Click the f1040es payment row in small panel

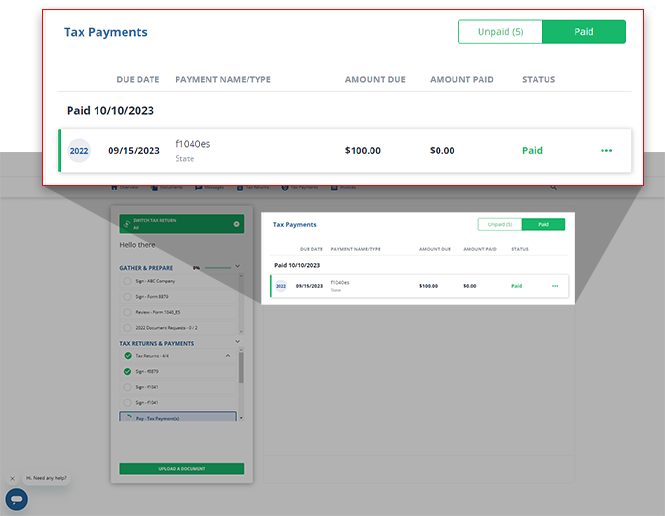[x=419, y=286]
